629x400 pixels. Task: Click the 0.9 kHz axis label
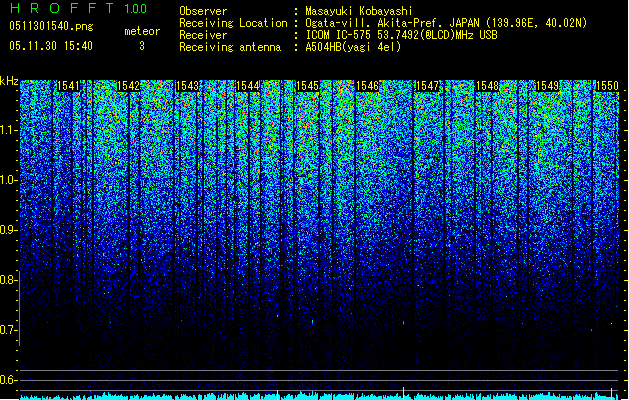[x=8, y=230]
